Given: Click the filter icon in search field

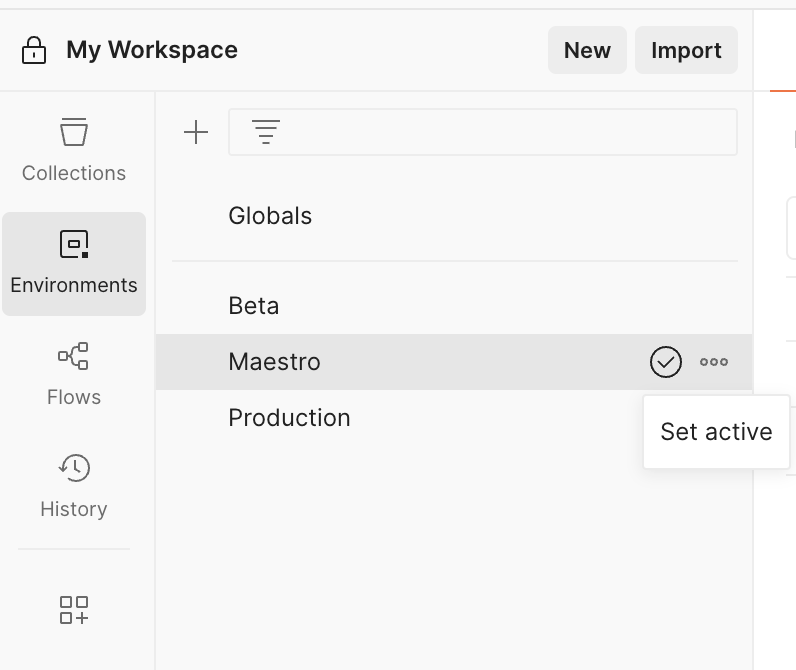Looking at the screenshot, I should coord(266,132).
